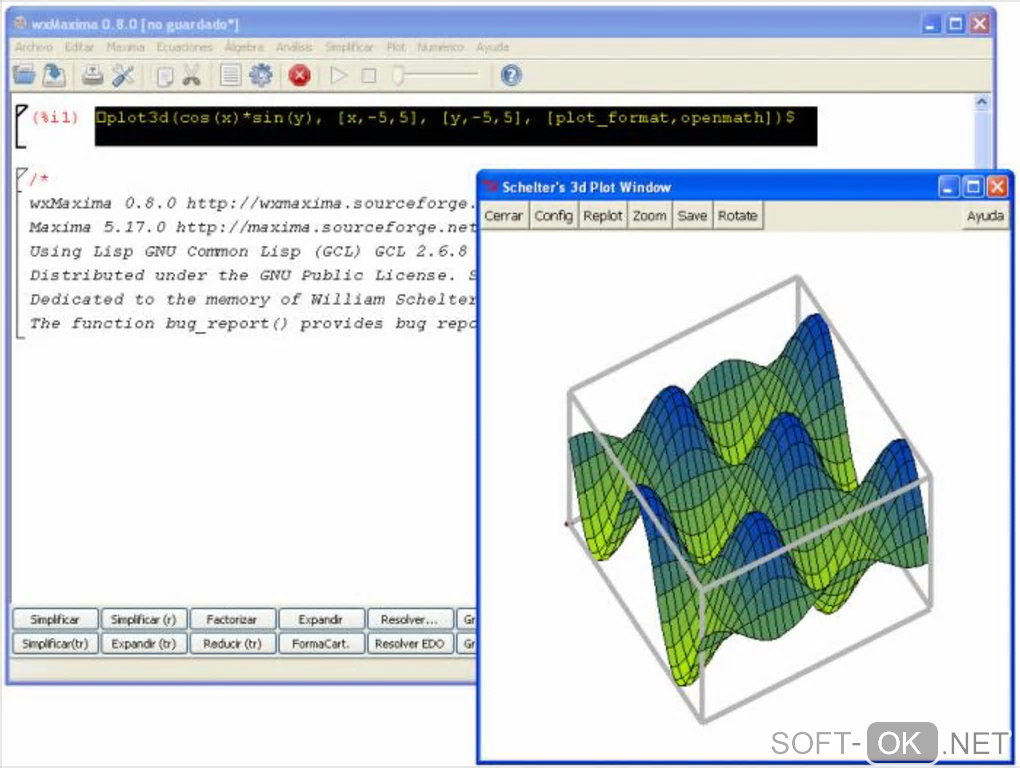Click the Simplificar button
Image resolution: width=1020 pixels, height=768 pixels.
coord(55,619)
